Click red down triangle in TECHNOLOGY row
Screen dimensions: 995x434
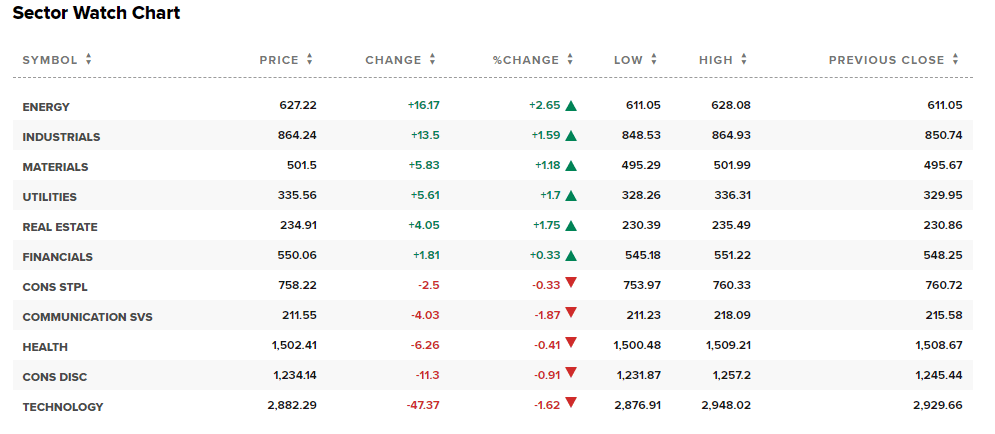571,402
